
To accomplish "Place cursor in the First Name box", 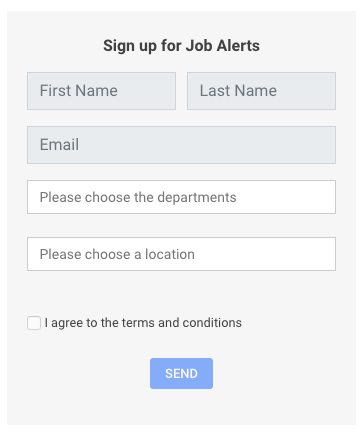I will pos(101,91).
